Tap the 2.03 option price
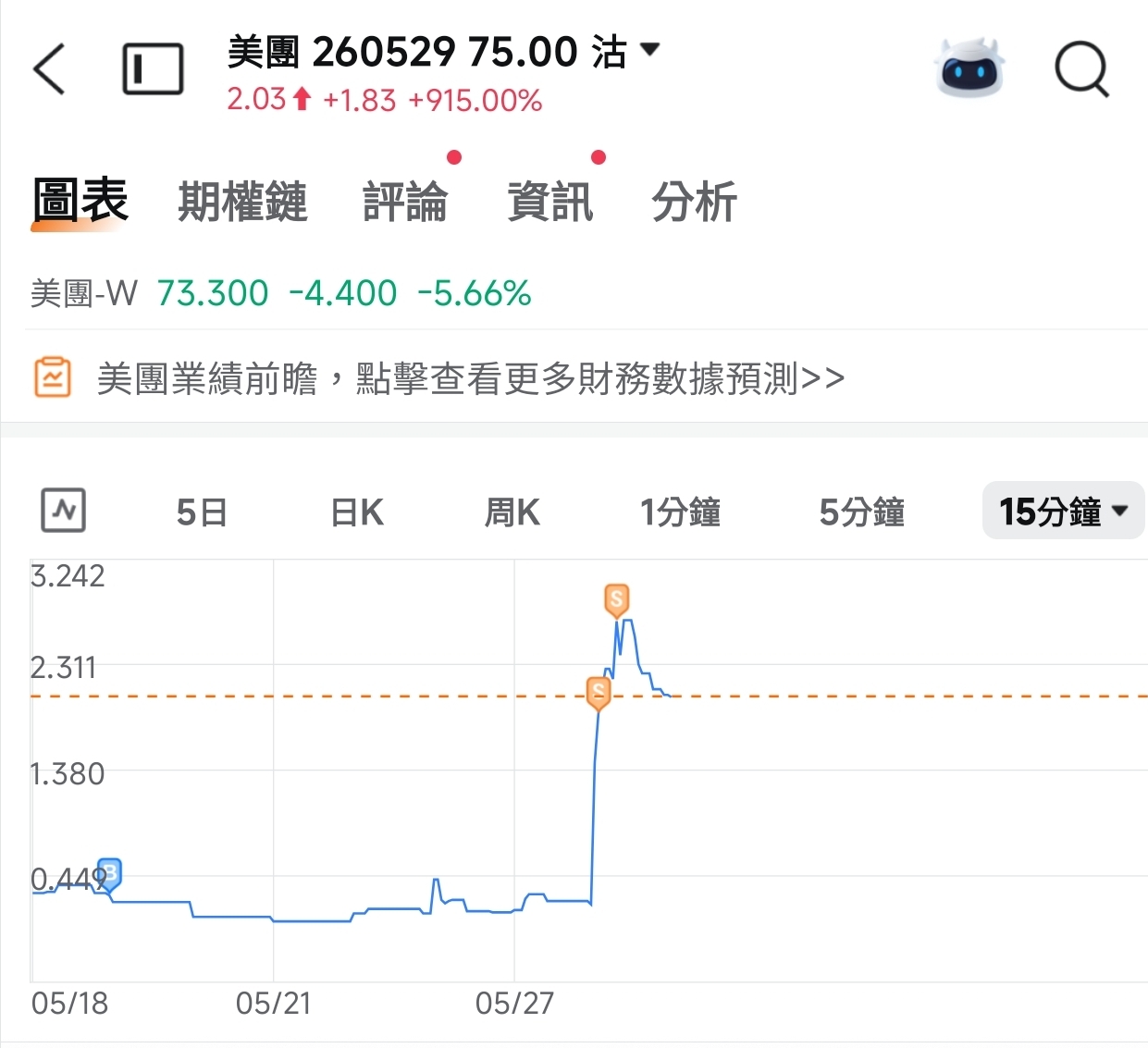 tap(256, 100)
